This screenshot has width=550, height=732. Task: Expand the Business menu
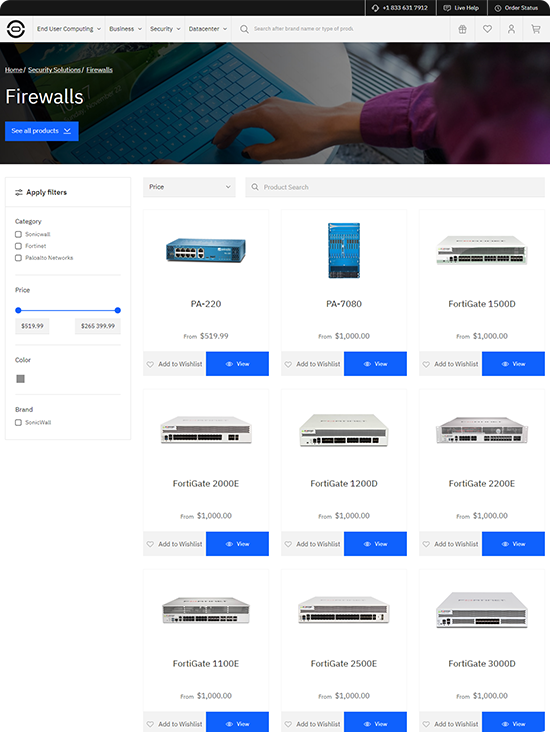click(x=125, y=29)
